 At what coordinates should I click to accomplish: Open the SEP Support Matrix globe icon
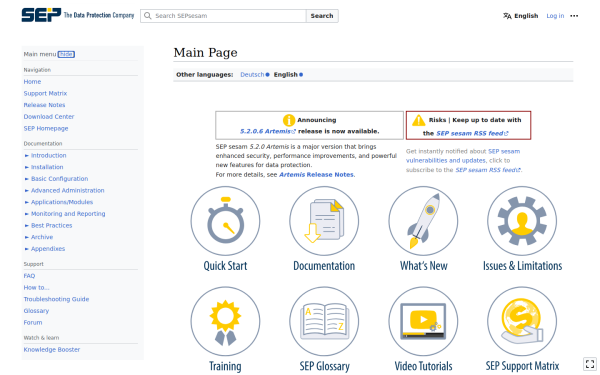click(x=522, y=321)
